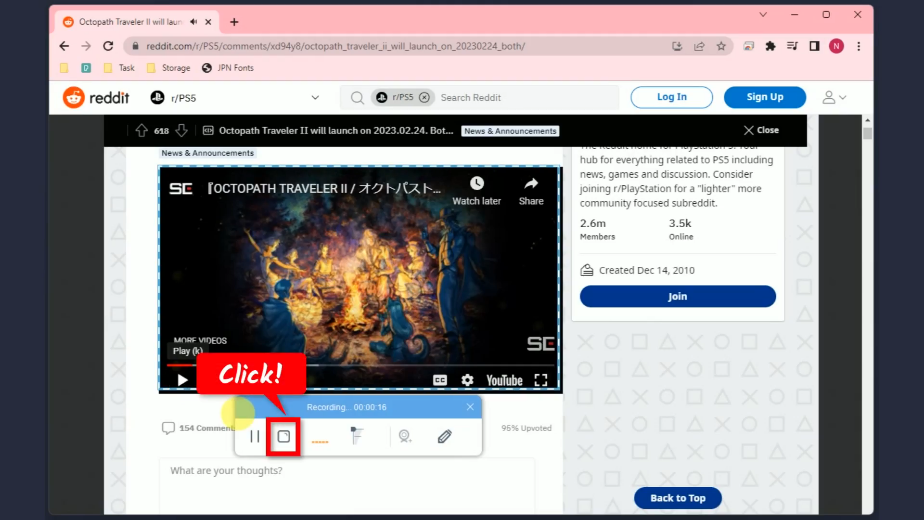This screenshot has height=520, width=924.
Task: Toggle YouTube closed captions
Action: point(440,380)
